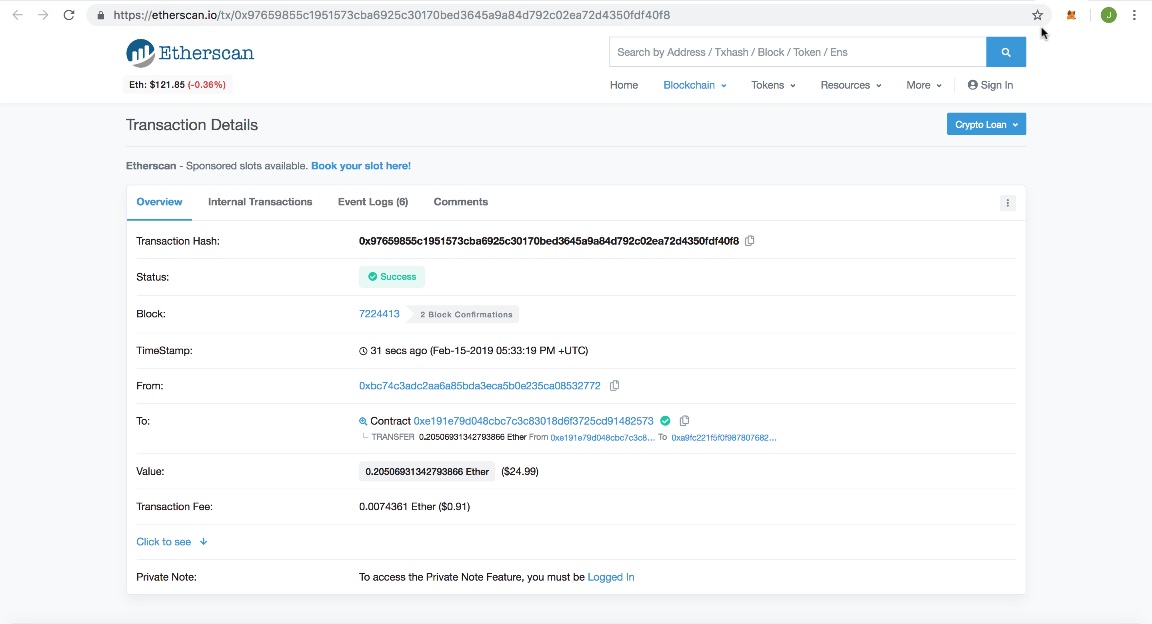Click the Success status badge
The width and height of the screenshot is (1152, 624).
click(x=392, y=277)
